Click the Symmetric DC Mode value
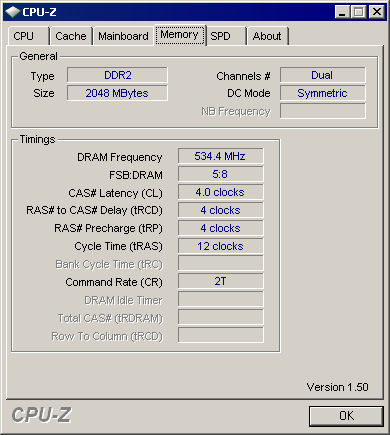 pyautogui.click(x=322, y=93)
